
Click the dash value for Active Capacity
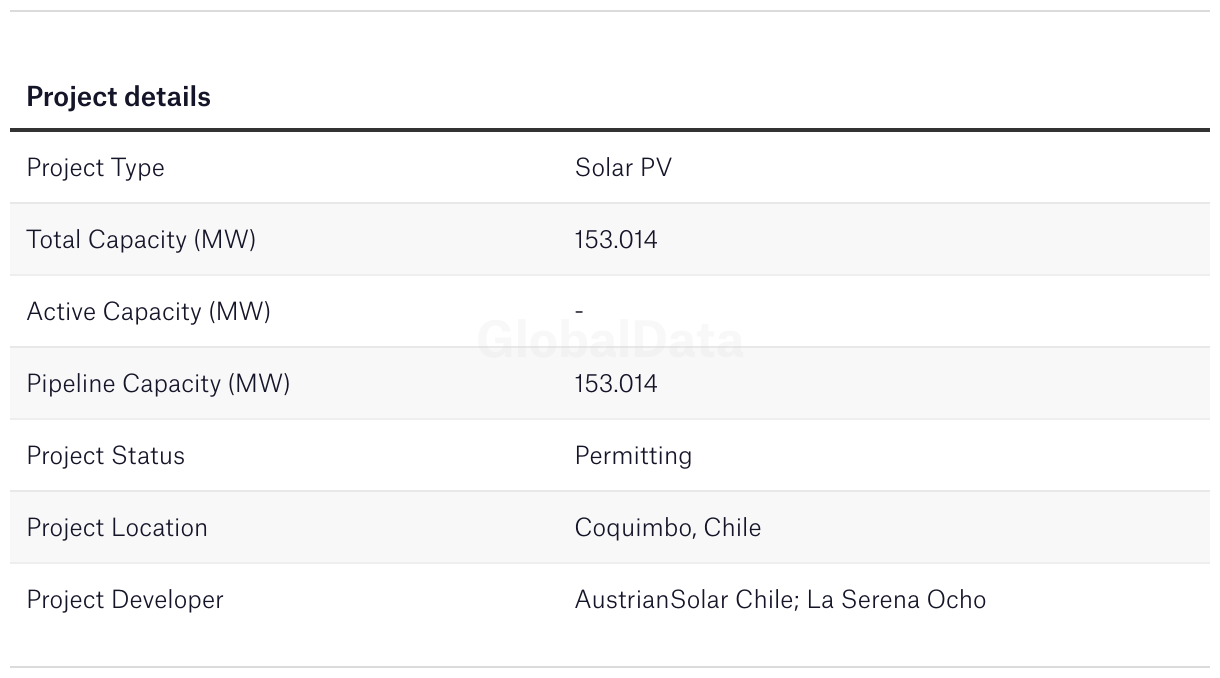[579, 311]
